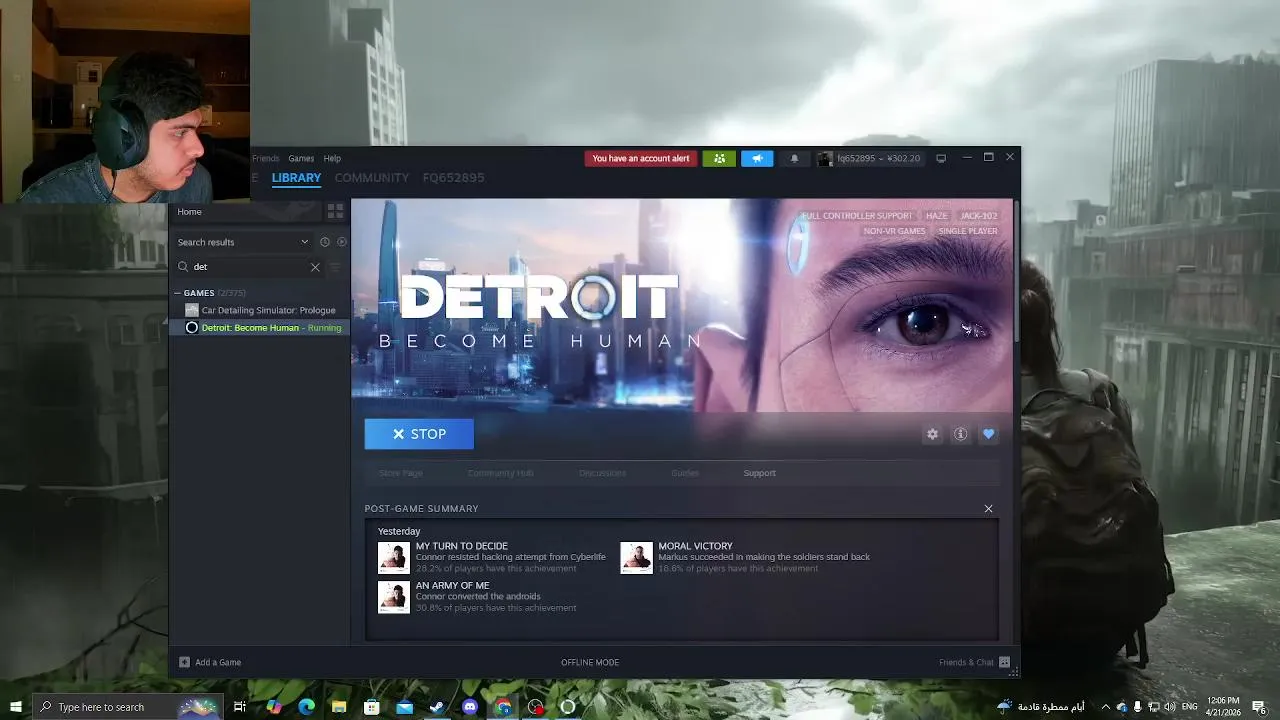Clear the 'det' search with X icon

pyautogui.click(x=315, y=267)
